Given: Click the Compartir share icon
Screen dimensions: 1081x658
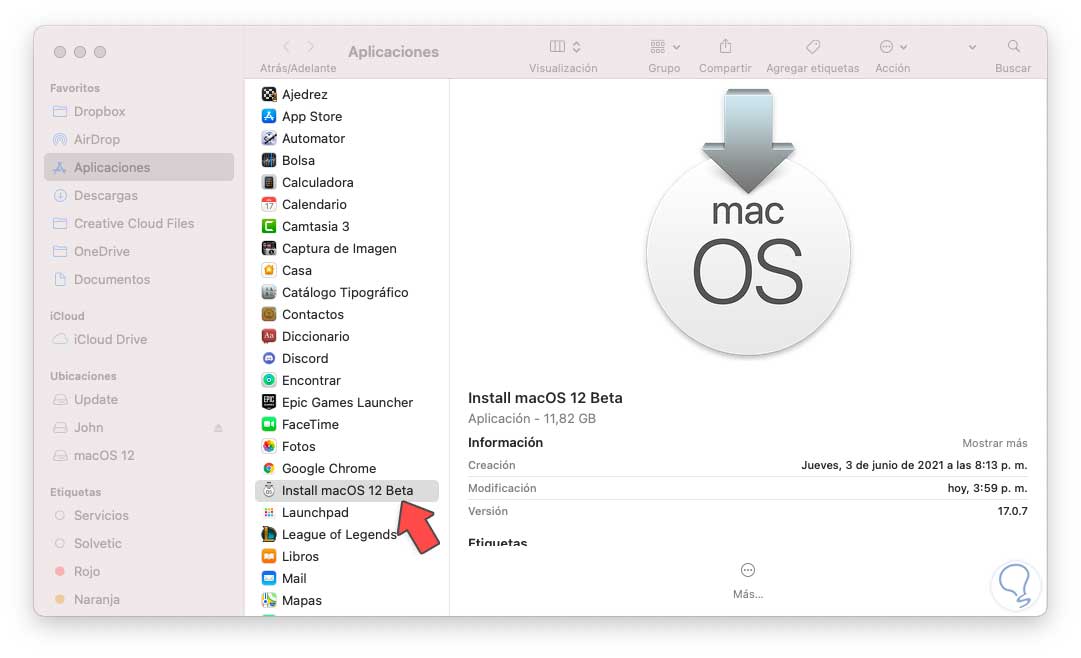Looking at the screenshot, I should click(x=725, y=46).
